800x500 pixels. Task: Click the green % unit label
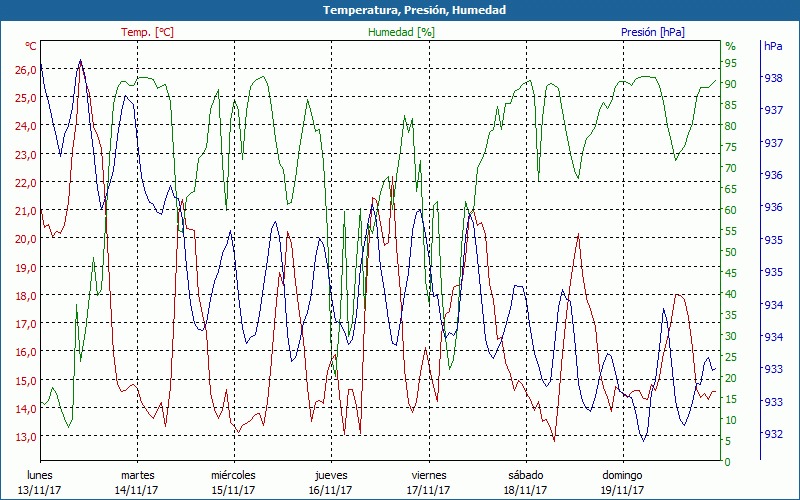(730, 46)
